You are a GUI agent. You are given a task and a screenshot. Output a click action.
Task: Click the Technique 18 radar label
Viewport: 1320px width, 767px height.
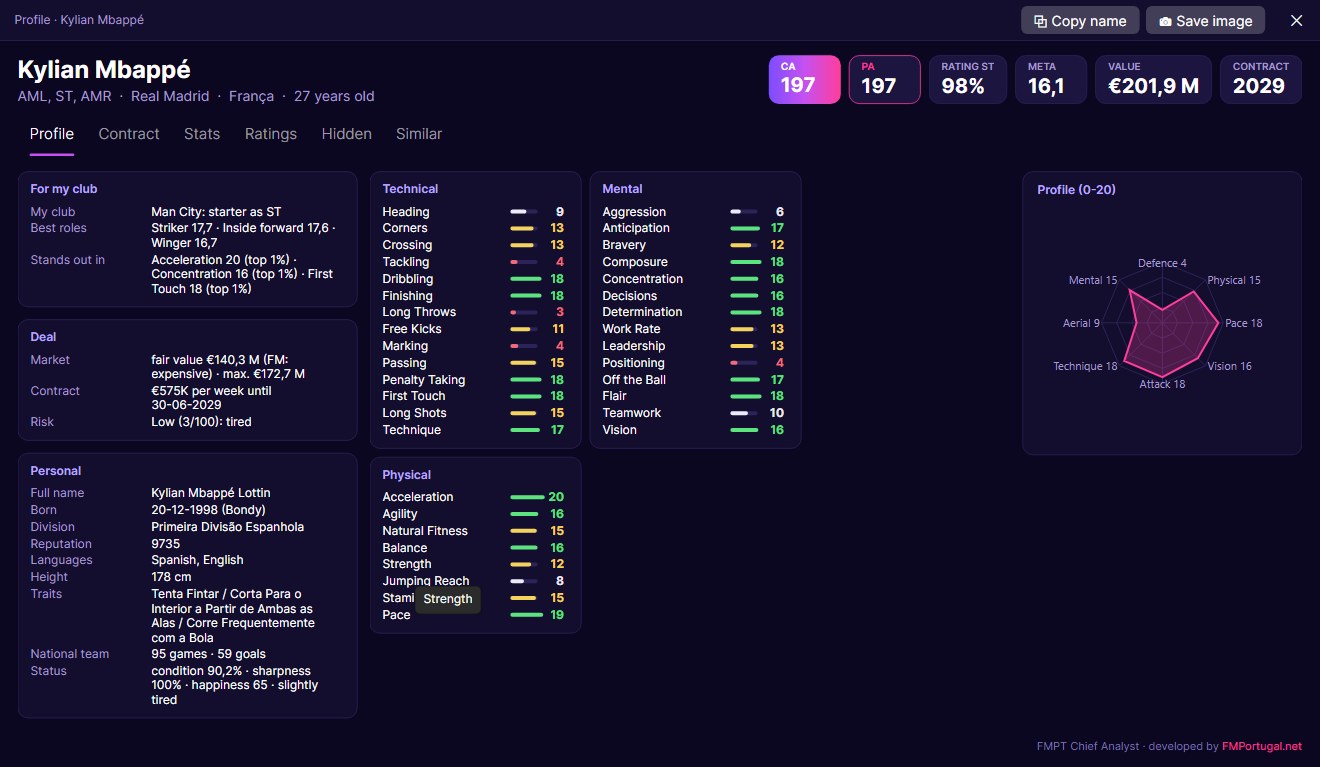tap(1085, 366)
